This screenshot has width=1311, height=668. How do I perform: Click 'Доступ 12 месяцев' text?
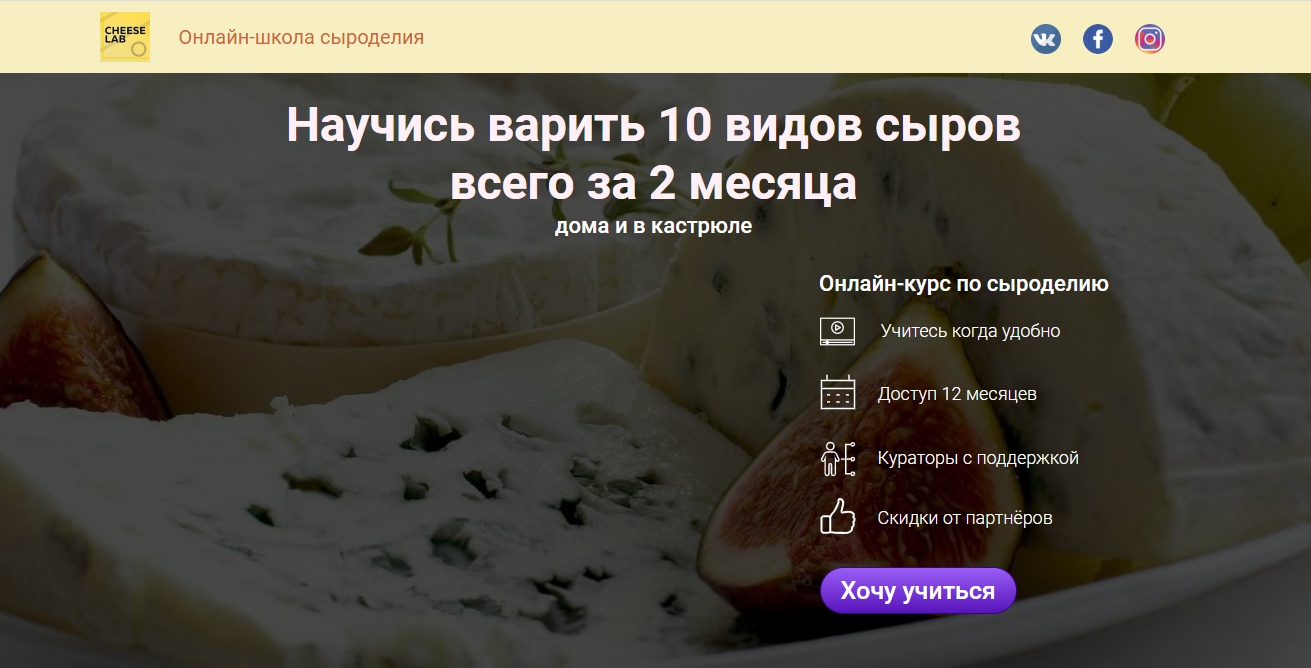[x=957, y=393]
